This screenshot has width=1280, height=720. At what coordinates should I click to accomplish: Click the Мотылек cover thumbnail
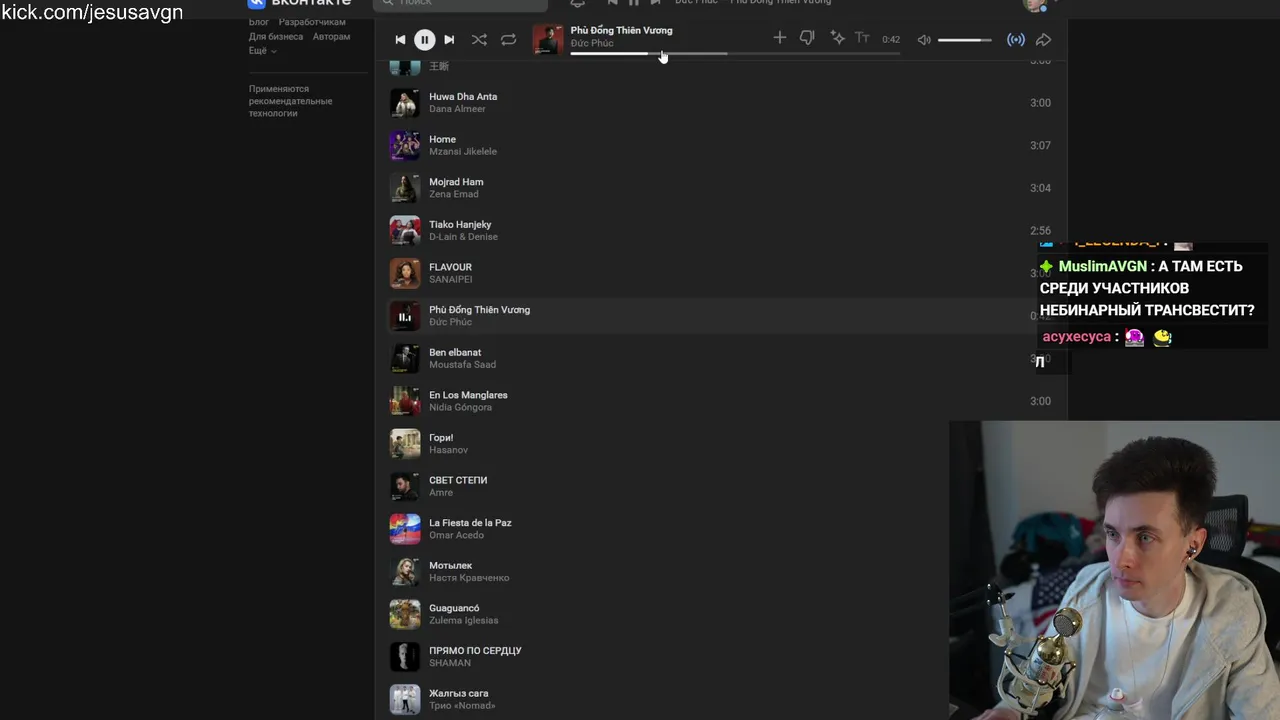tap(405, 572)
